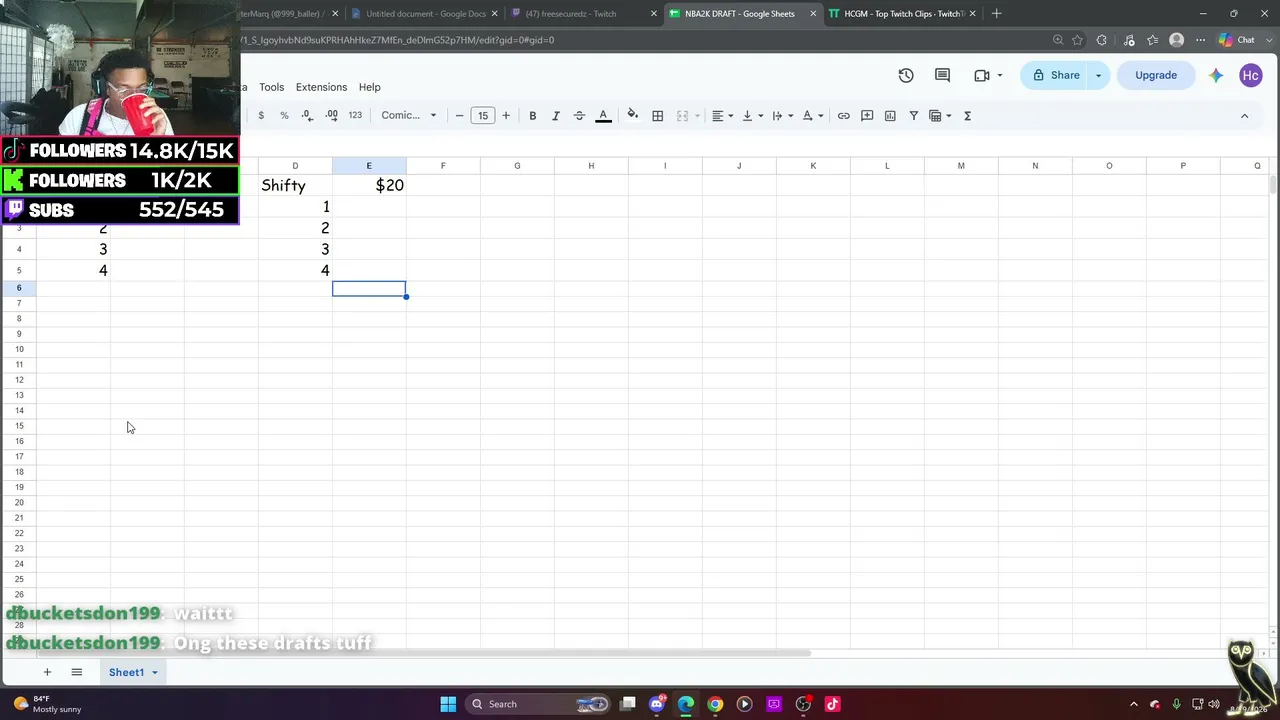
Task: Open the table views dropdown
Action: (940, 116)
